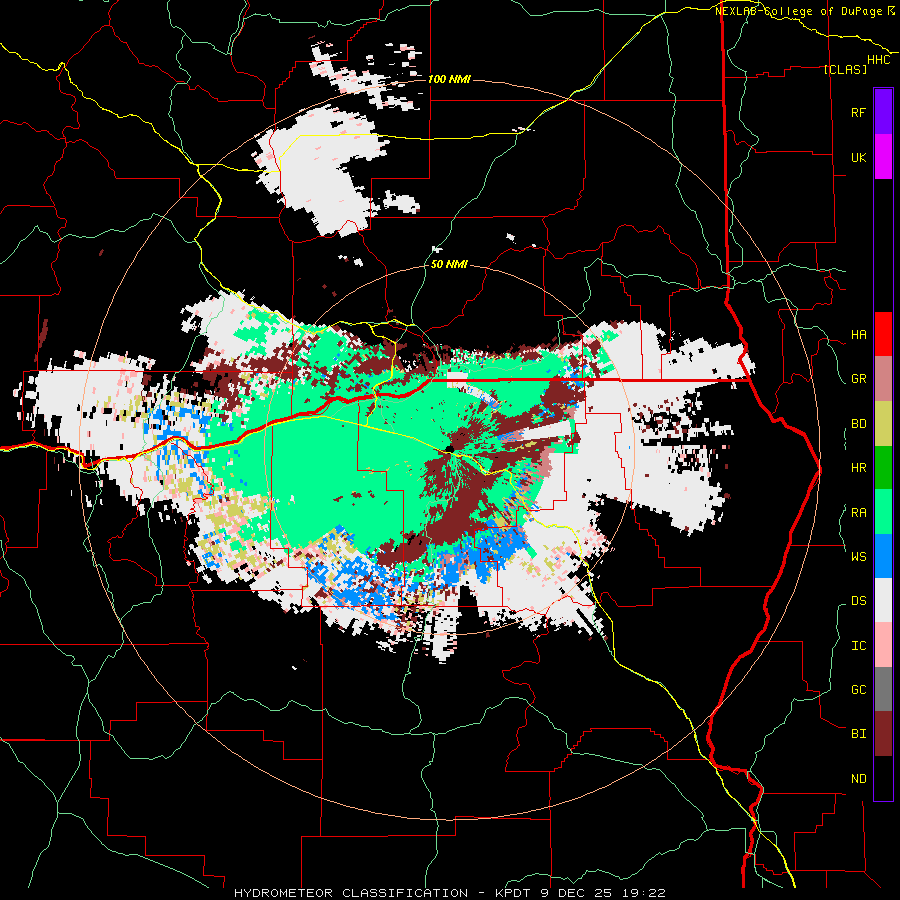Click the HYDROMETEOR CLASSIFICATION title text
900x900 pixels.
point(351,893)
